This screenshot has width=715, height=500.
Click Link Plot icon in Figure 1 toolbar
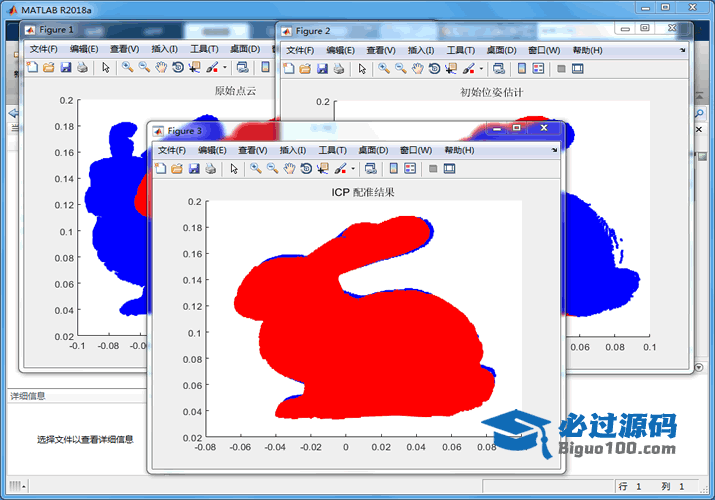point(243,67)
